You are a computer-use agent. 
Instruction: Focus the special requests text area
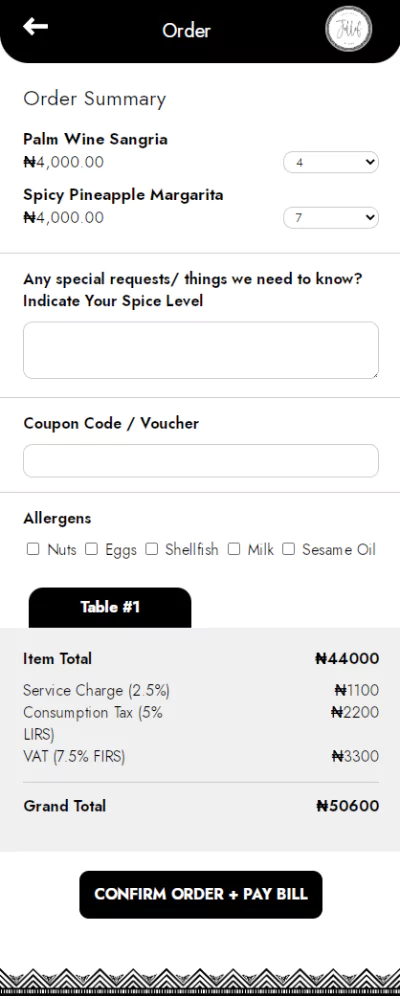pos(201,350)
